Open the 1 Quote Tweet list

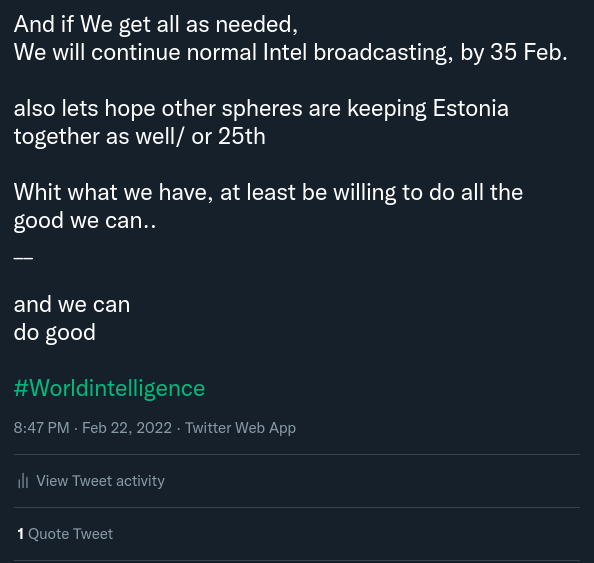point(65,534)
